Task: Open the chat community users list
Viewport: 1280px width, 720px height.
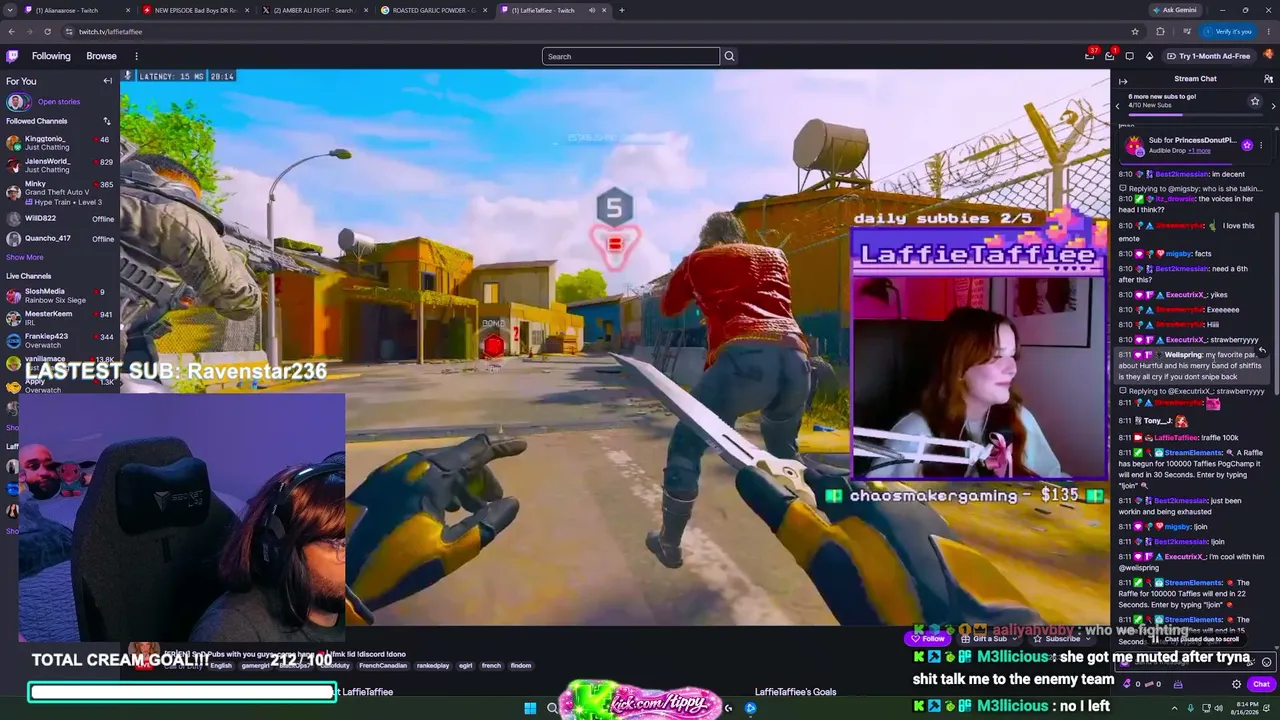Action: [1268, 79]
